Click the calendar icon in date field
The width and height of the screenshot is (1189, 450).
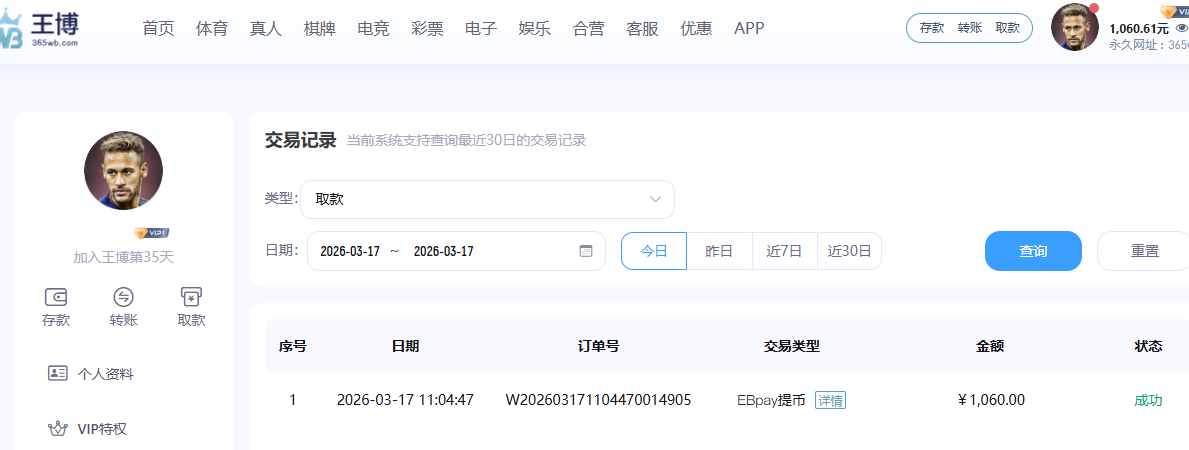[586, 251]
